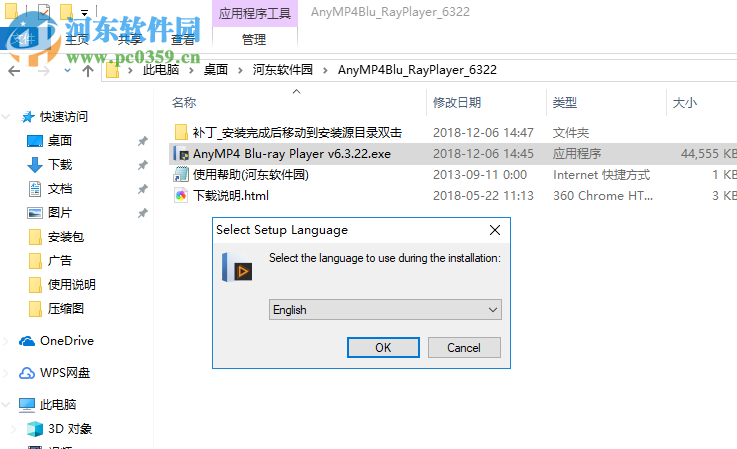Close the Select Setup Language dialog
The width and height of the screenshot is (737, 449).
pos(494,230)
